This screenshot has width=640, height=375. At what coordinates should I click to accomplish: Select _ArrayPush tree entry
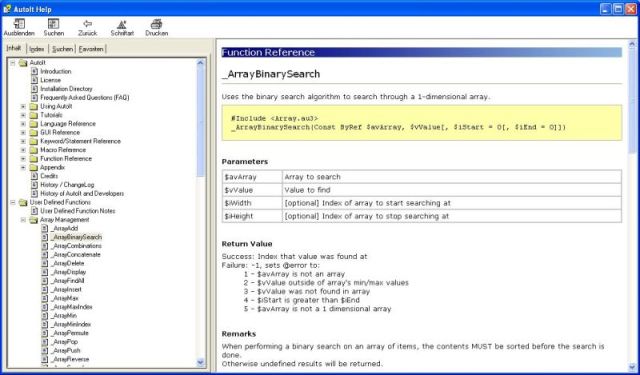tap(66, 351)
